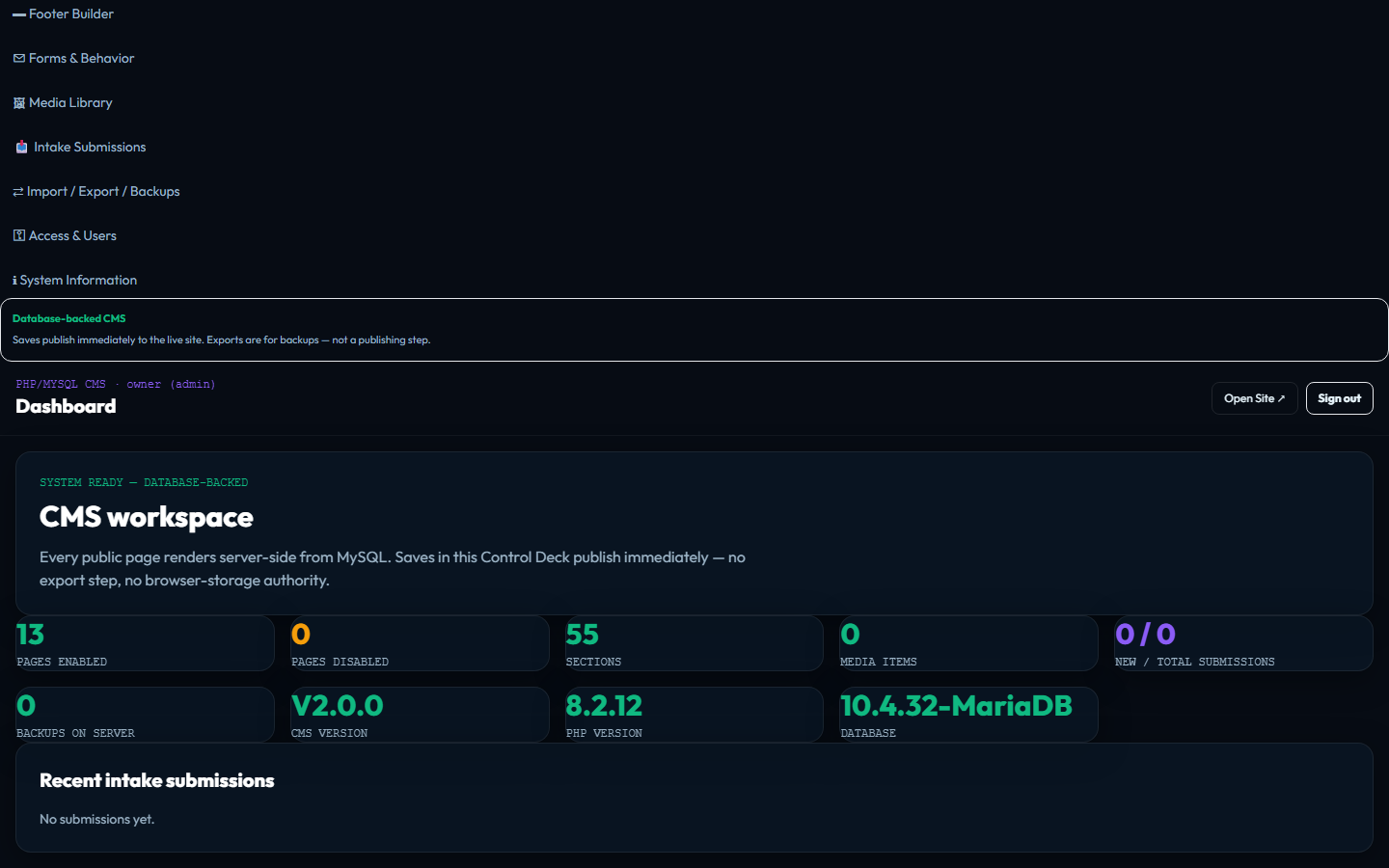Open the System Information page
The width and height of the screenshot is (1389, 868).
tap(74, 281)
